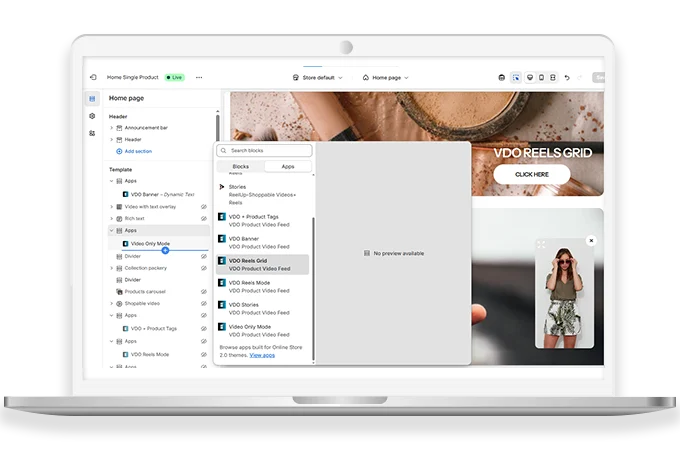Screen dimensions: 680x450
Task: Switch to mobile preview icon
Action: [x=541, y=77]
